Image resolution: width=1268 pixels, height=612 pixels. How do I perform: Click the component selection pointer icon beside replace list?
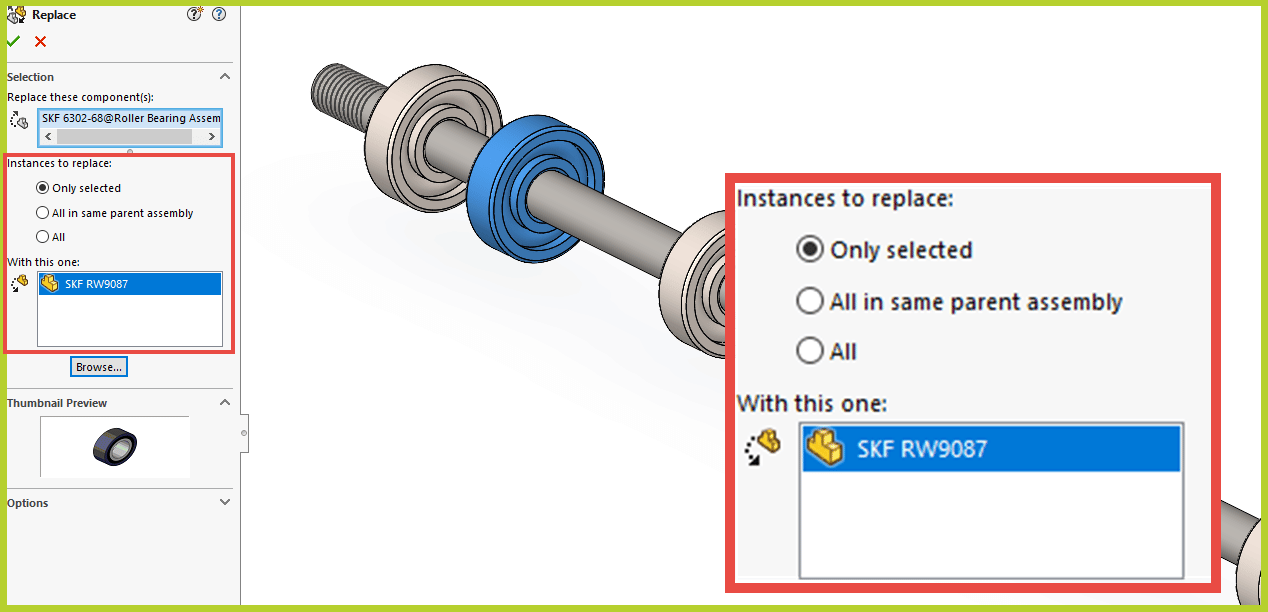tap(17, 119)
